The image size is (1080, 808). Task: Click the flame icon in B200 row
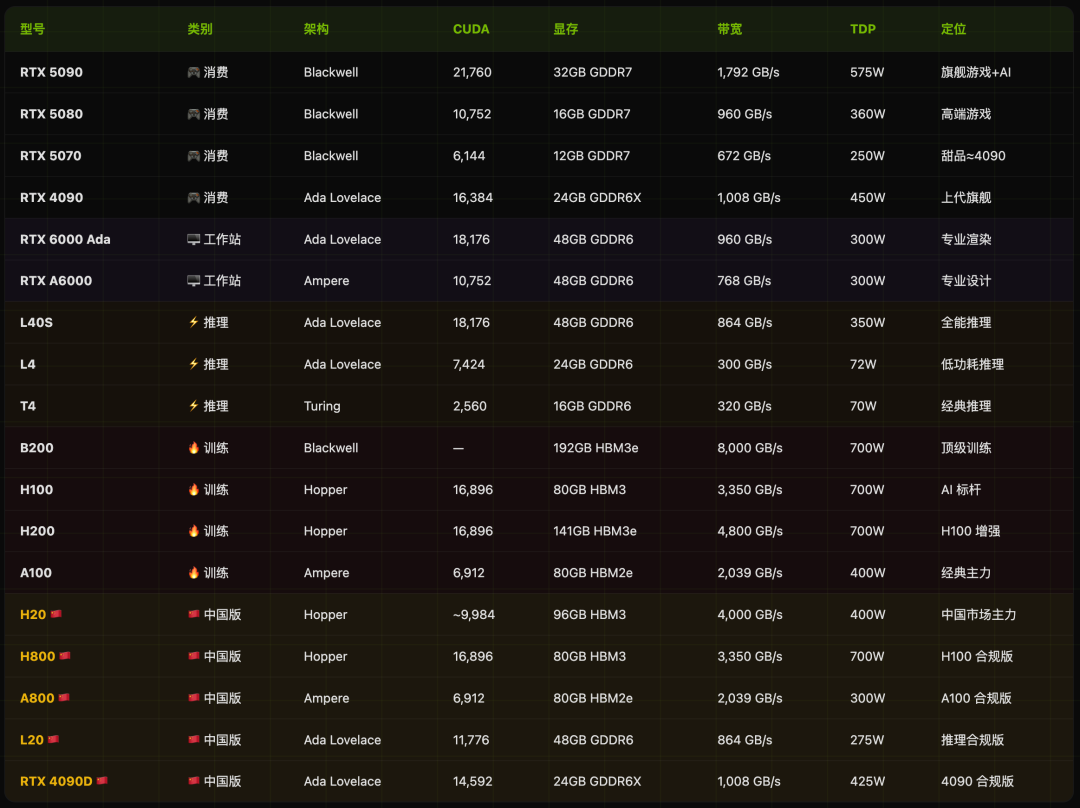[194, 448]
